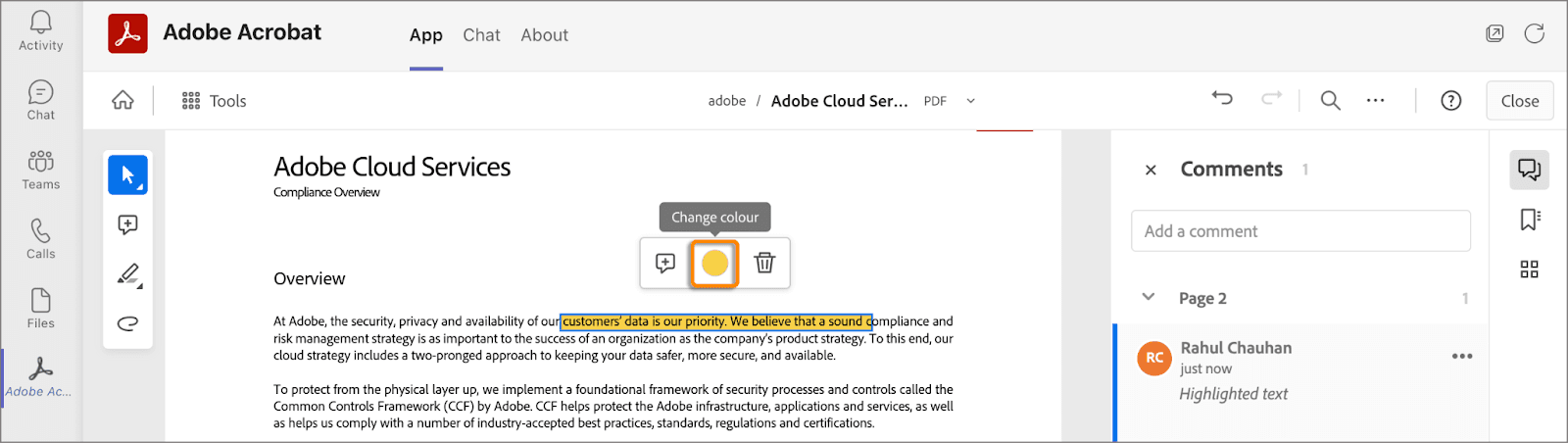Open the page thumbnails grid icon
This screenshot has height=443, width=1568.
[x=1529, y=270]
